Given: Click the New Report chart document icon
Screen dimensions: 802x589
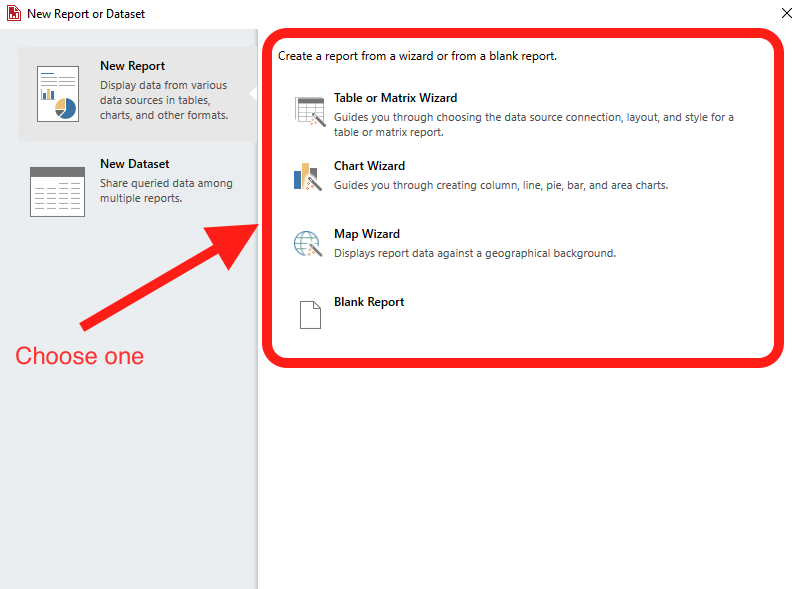Looking at the screenshot, I should 57,94.
